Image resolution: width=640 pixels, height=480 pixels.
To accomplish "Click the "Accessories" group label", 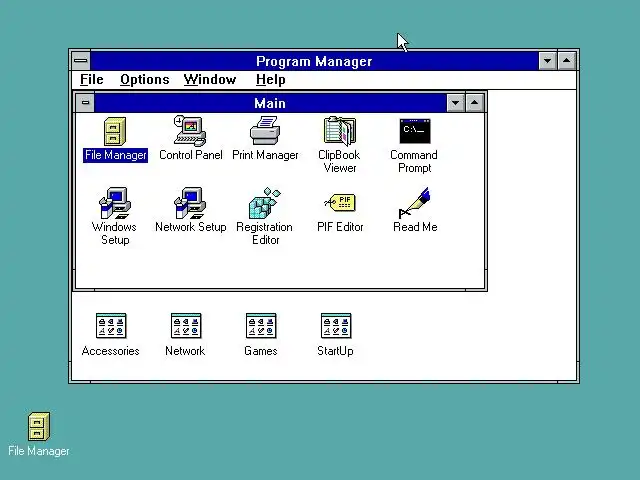I will point(111,351).
